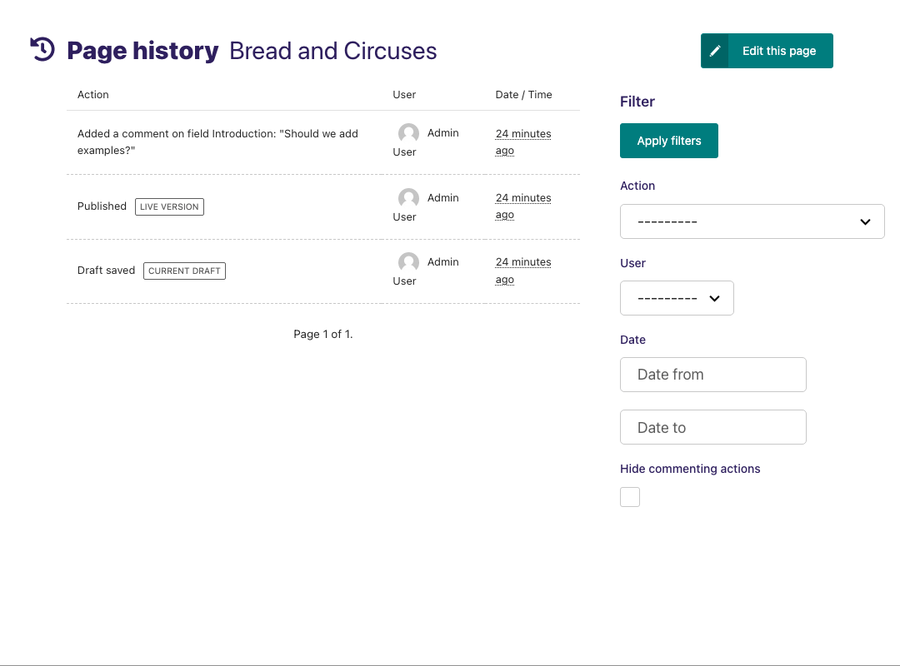Click Edit this page button
This screenshot has width=900, height=666.
click(766, 51)
